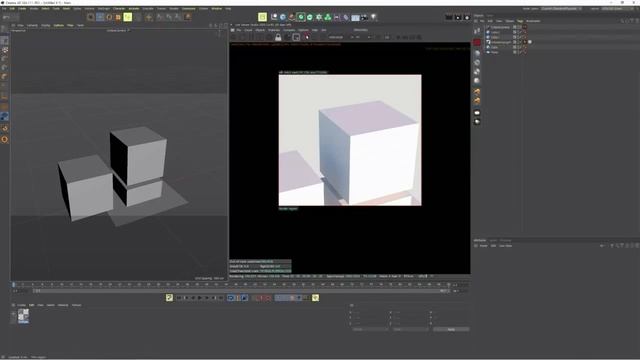This screenshot has height=360, width=640.
Task: Toggle the enable check on OctaneCamera row
Action: [520, 27]
